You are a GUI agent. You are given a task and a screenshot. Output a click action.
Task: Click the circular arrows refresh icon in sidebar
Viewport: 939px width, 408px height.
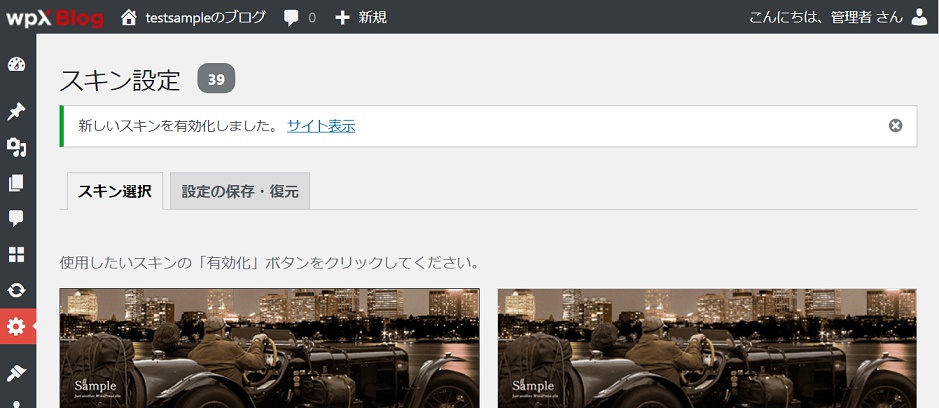(x=16, y=290)
